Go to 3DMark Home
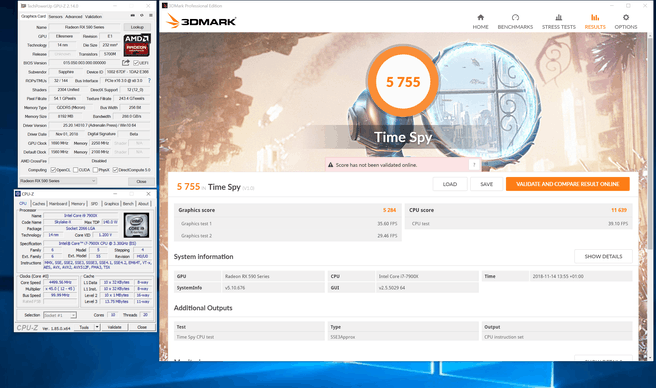 pos(480,22)
